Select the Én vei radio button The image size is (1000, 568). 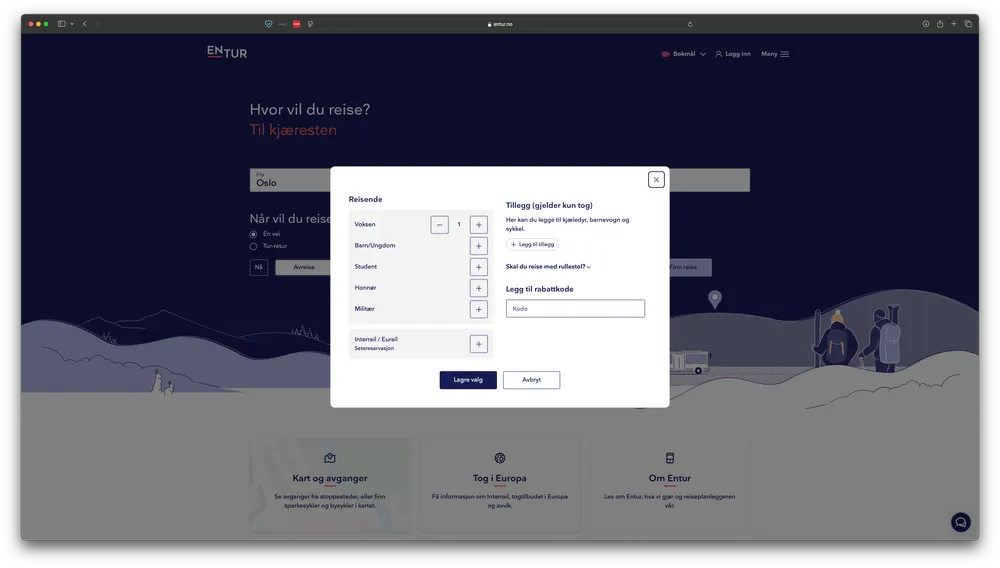(x=253, y=234)
